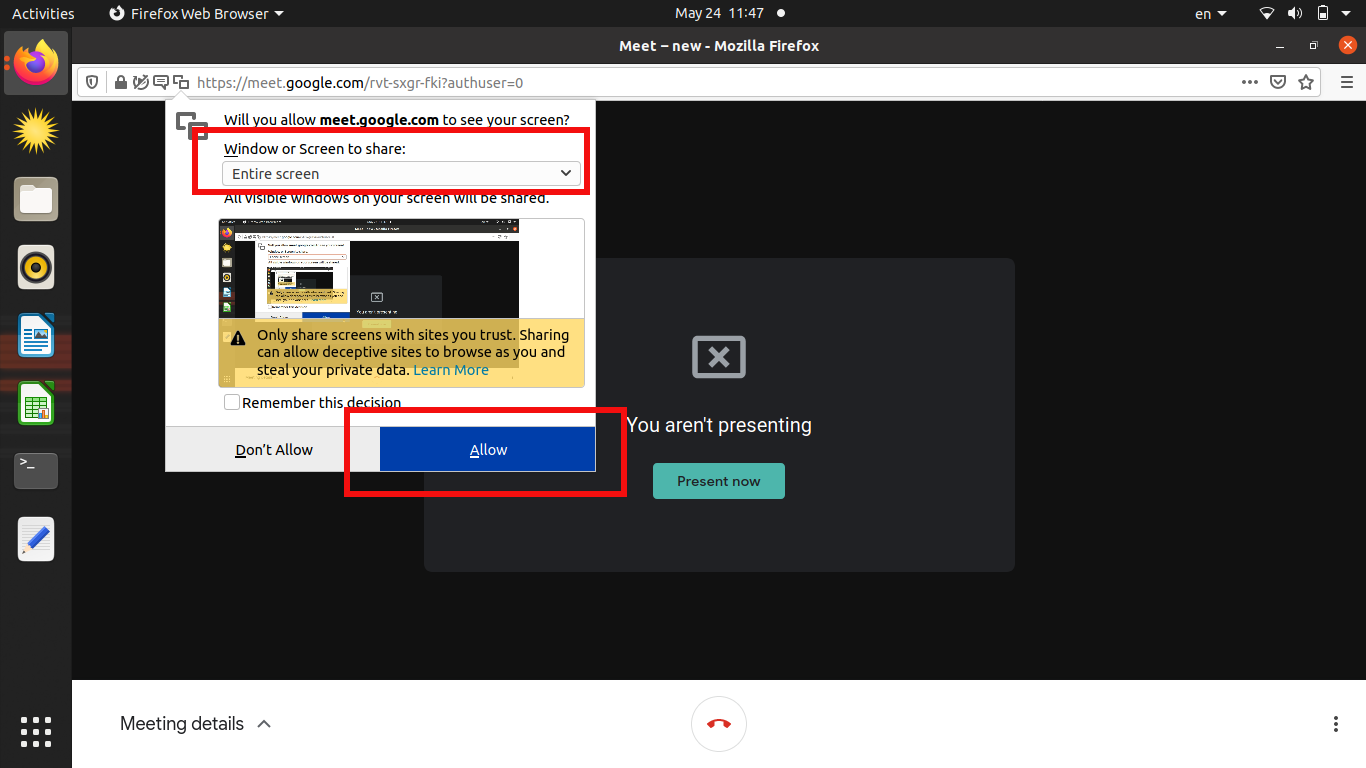Viewport: 1366px width, 768px height.
Task: Click Activities in the top bar
Action: (x=43, y=13)
